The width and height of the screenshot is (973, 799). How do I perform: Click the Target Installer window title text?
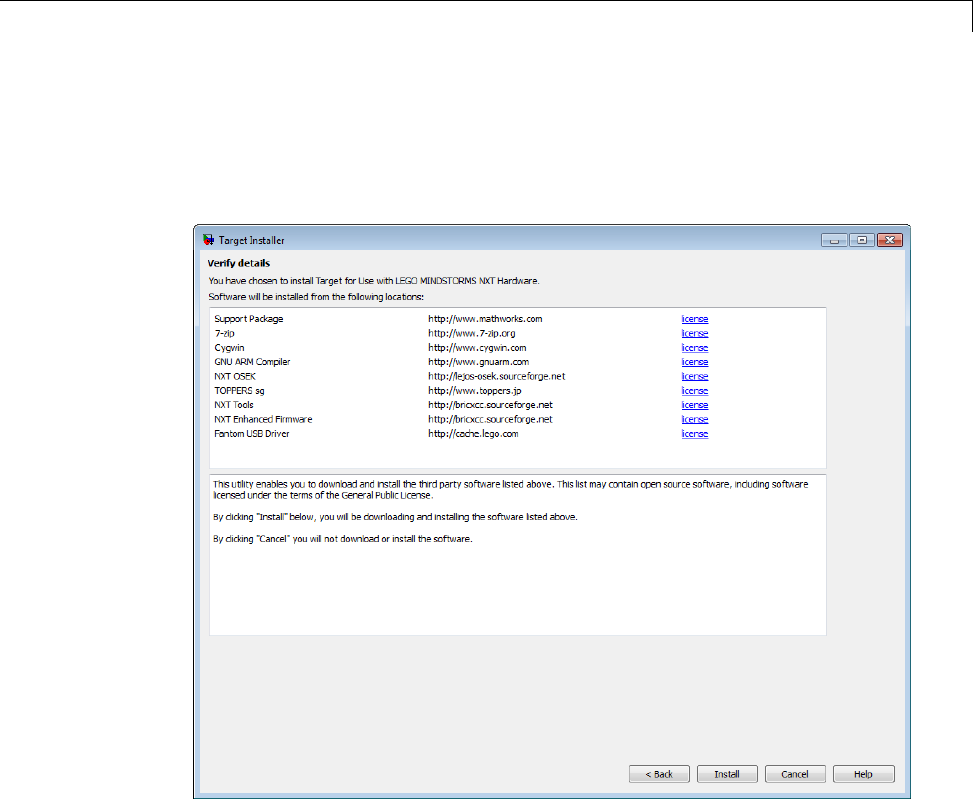tap(251, 240)
